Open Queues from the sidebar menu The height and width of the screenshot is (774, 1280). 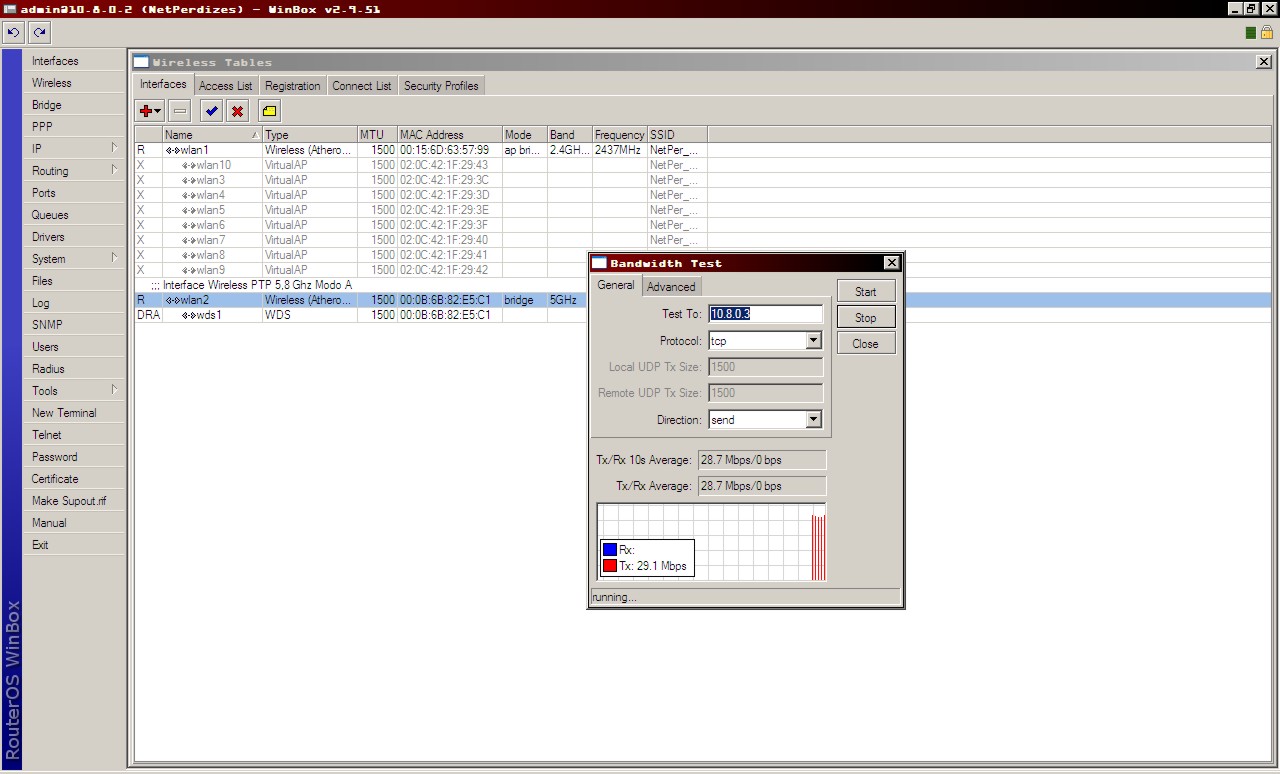(50, 215)
